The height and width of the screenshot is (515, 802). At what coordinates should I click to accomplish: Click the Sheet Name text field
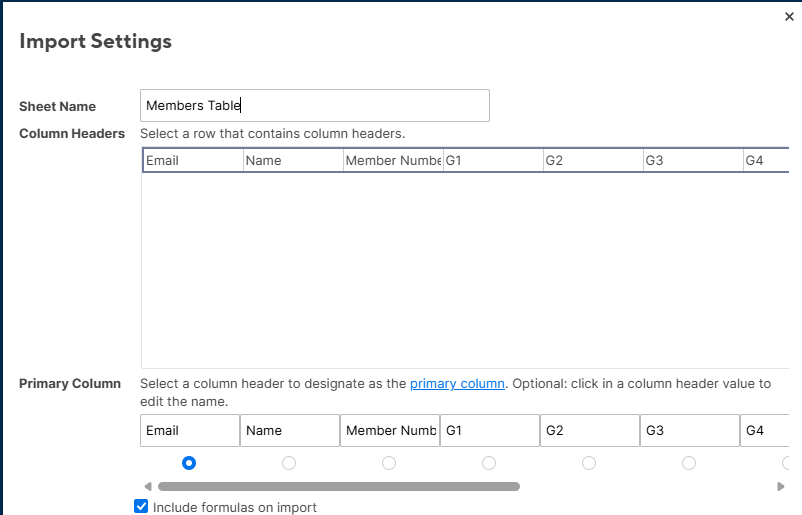315,105
